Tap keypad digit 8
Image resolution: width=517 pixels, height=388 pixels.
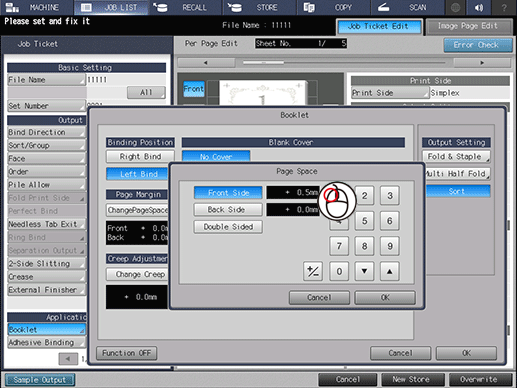(x=364, y=246)
